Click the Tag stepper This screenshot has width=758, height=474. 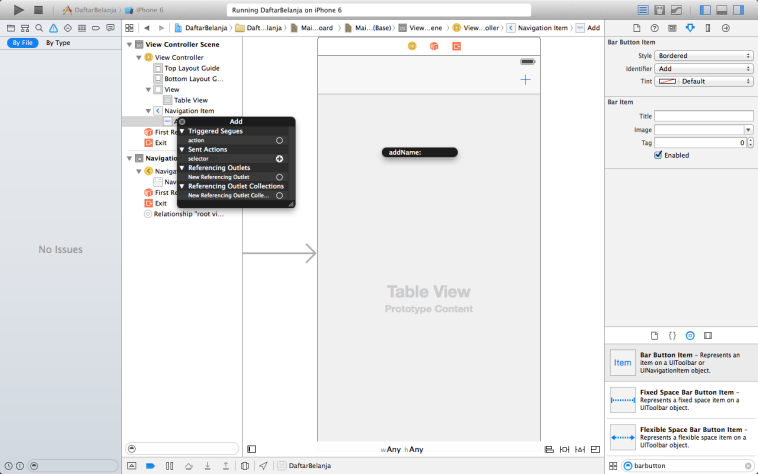point(750,143)
